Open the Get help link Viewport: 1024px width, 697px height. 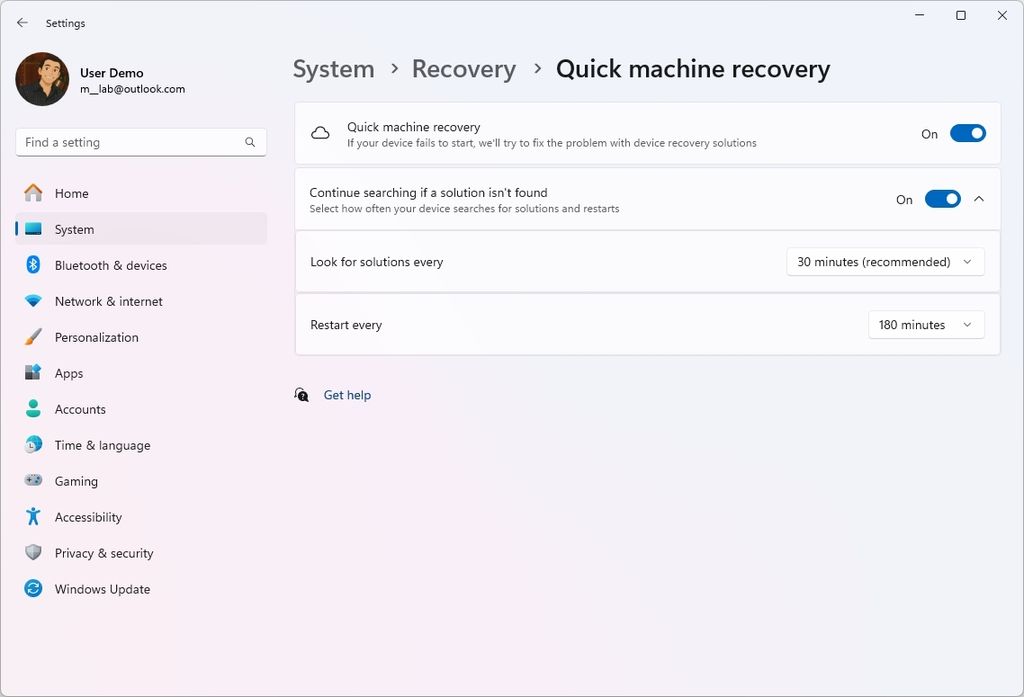click(346, 395)
